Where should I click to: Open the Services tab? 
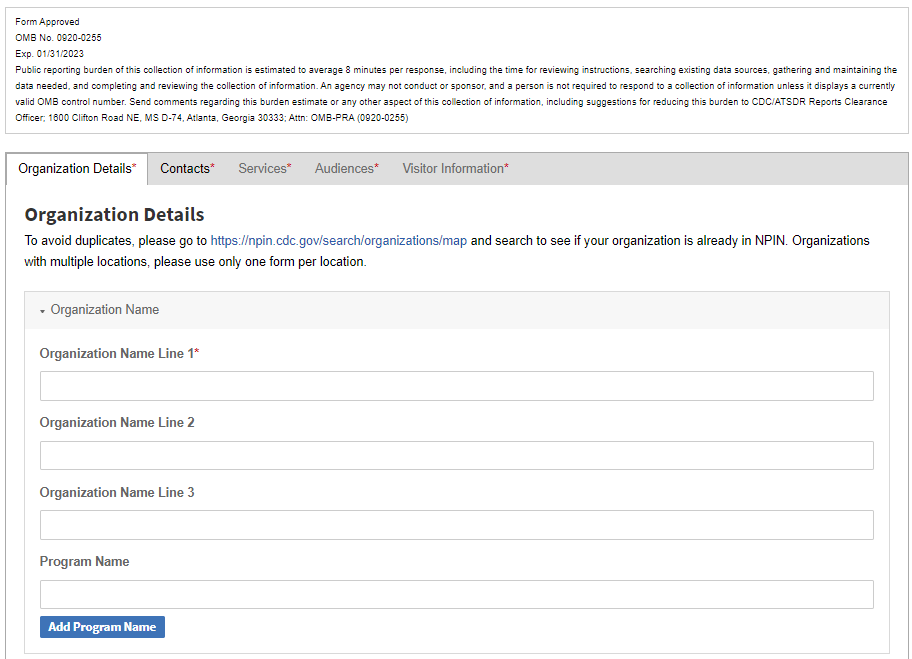coord(264,169)
